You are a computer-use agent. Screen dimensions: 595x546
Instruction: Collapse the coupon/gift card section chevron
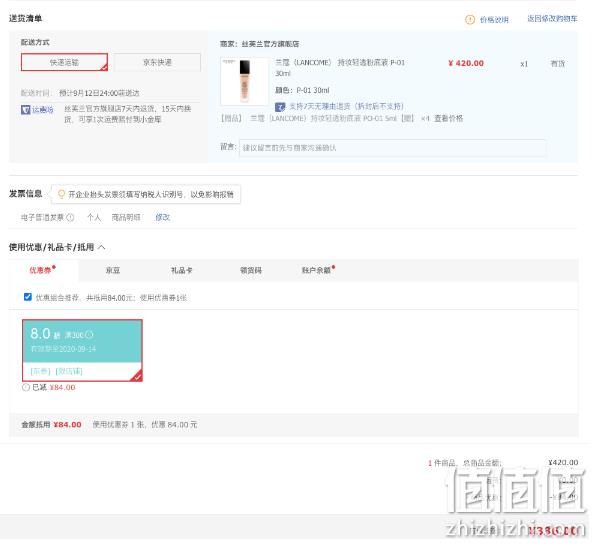101,247
